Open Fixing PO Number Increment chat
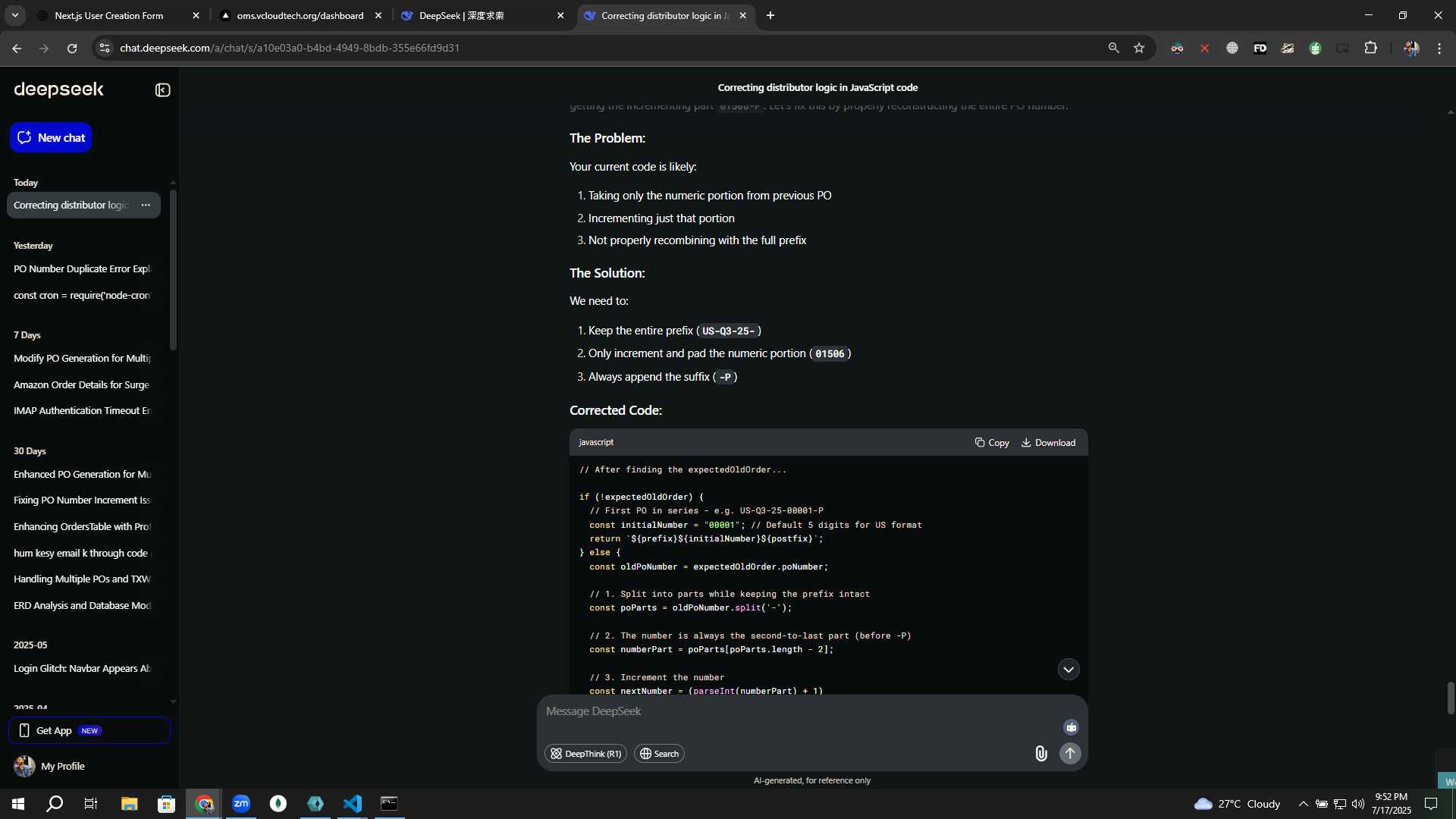The image size is (1456, 819). [82, 500]
